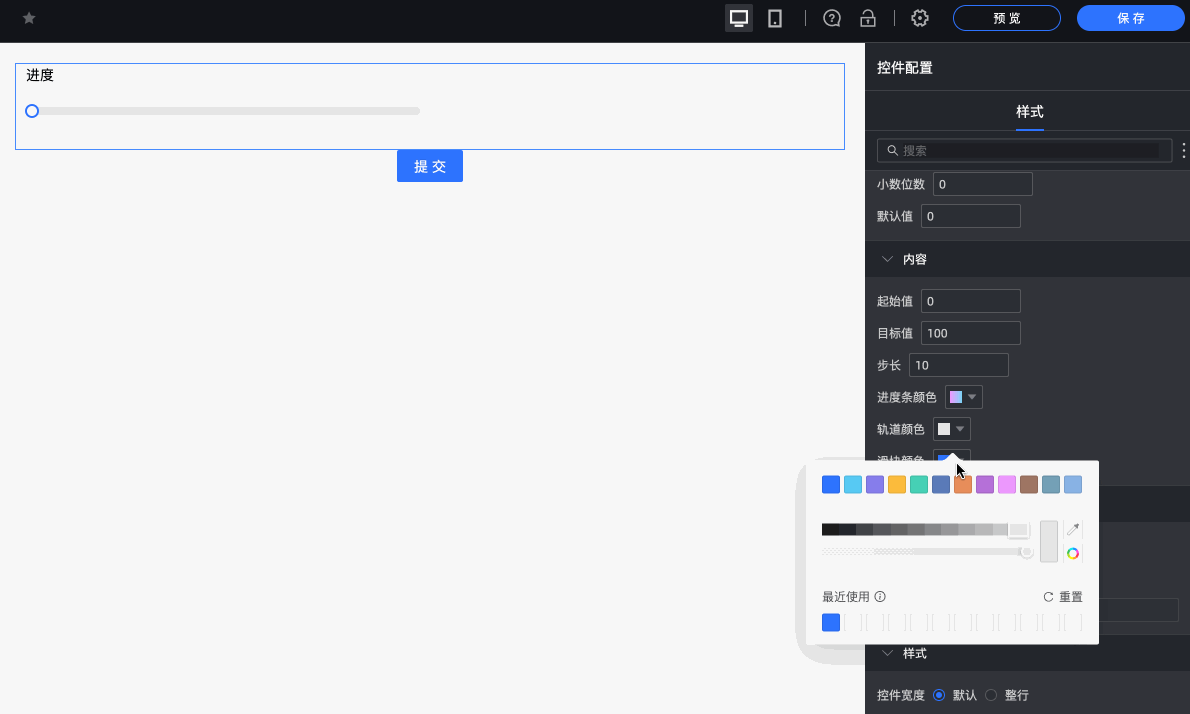Click the 预览 preview button
Viewport: 1190px width, 714px height.
[x=1006, y=18]
